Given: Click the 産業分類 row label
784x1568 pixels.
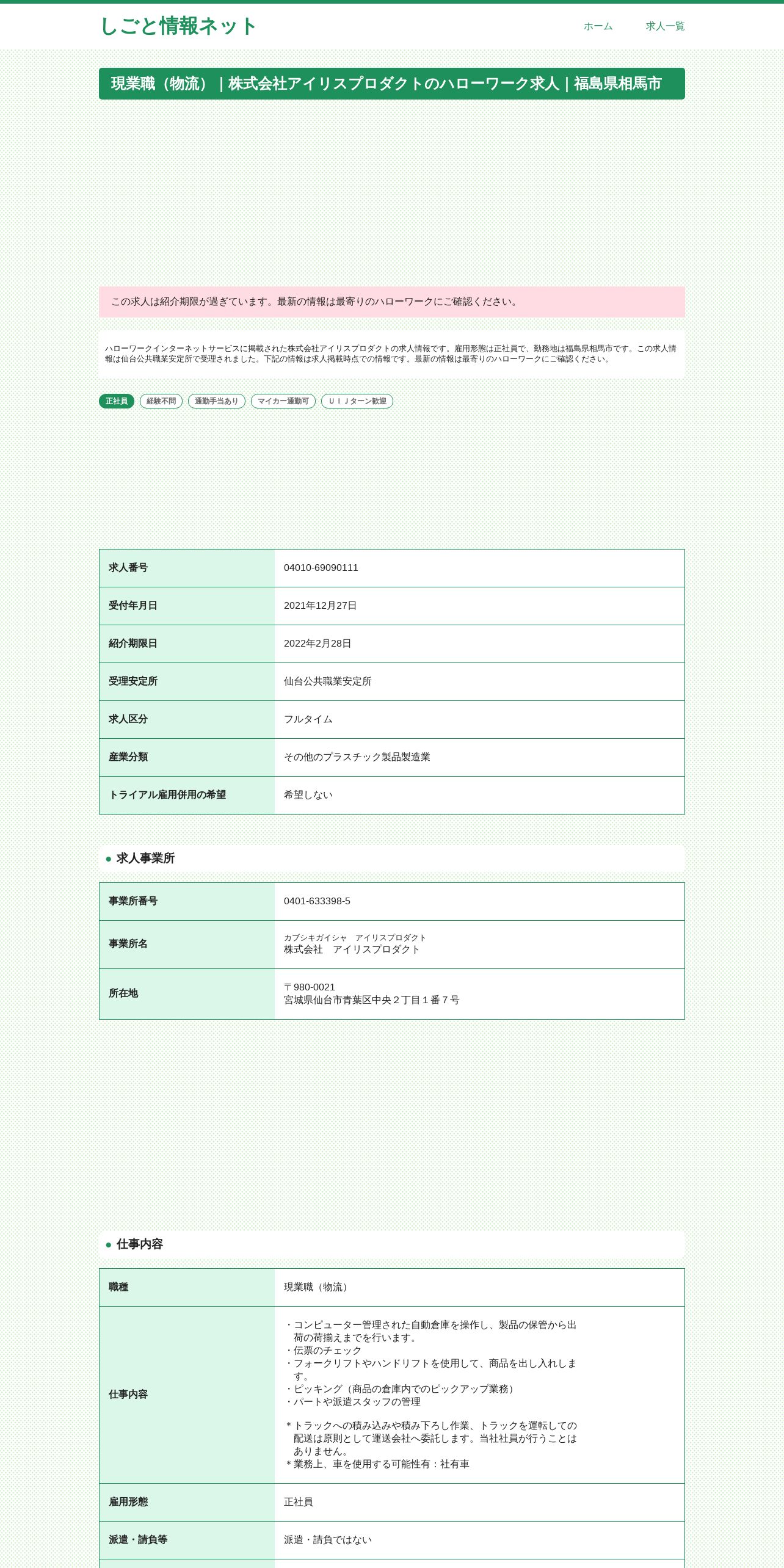Looking at the screenshot, I should (128, 757).
